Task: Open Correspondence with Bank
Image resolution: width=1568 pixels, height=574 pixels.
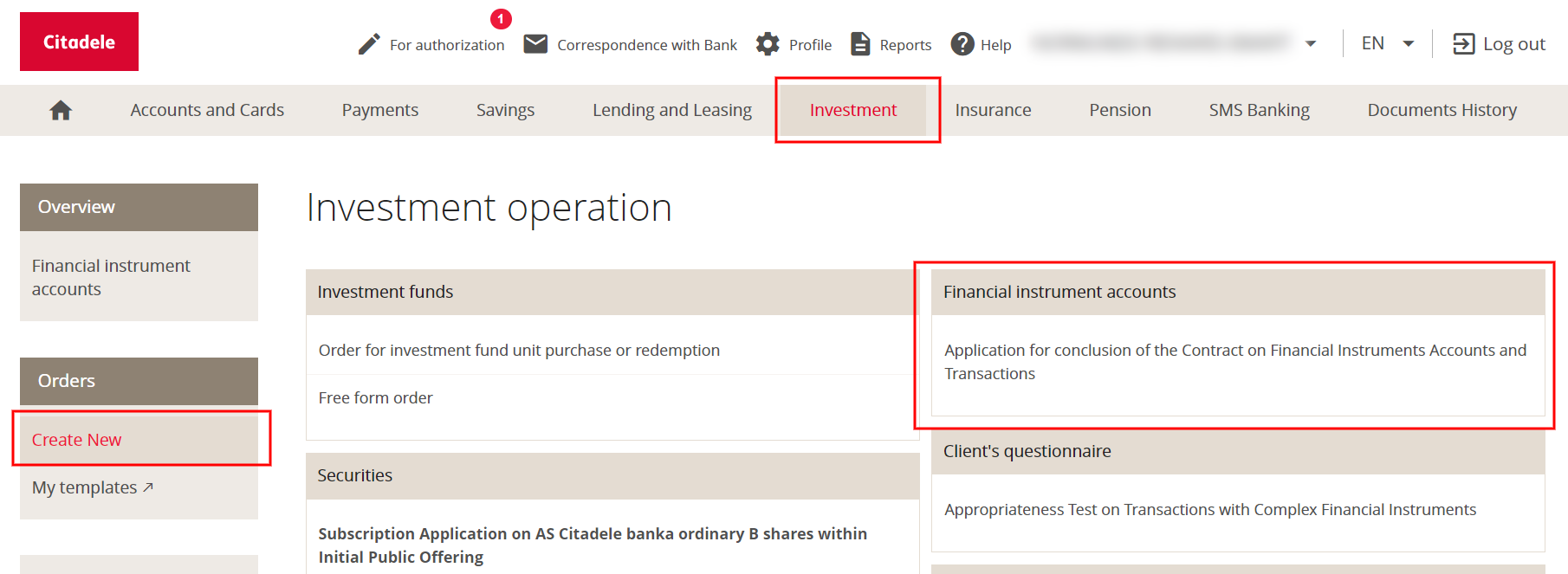Action: click(x=647, y=45)
